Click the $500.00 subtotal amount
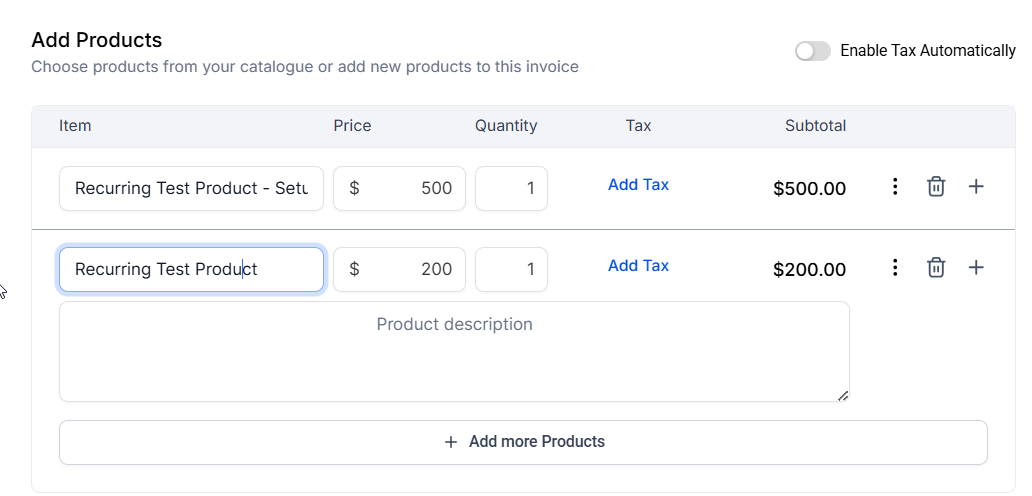The height and width of the screenshot is (496, 1032). [809, 189]
